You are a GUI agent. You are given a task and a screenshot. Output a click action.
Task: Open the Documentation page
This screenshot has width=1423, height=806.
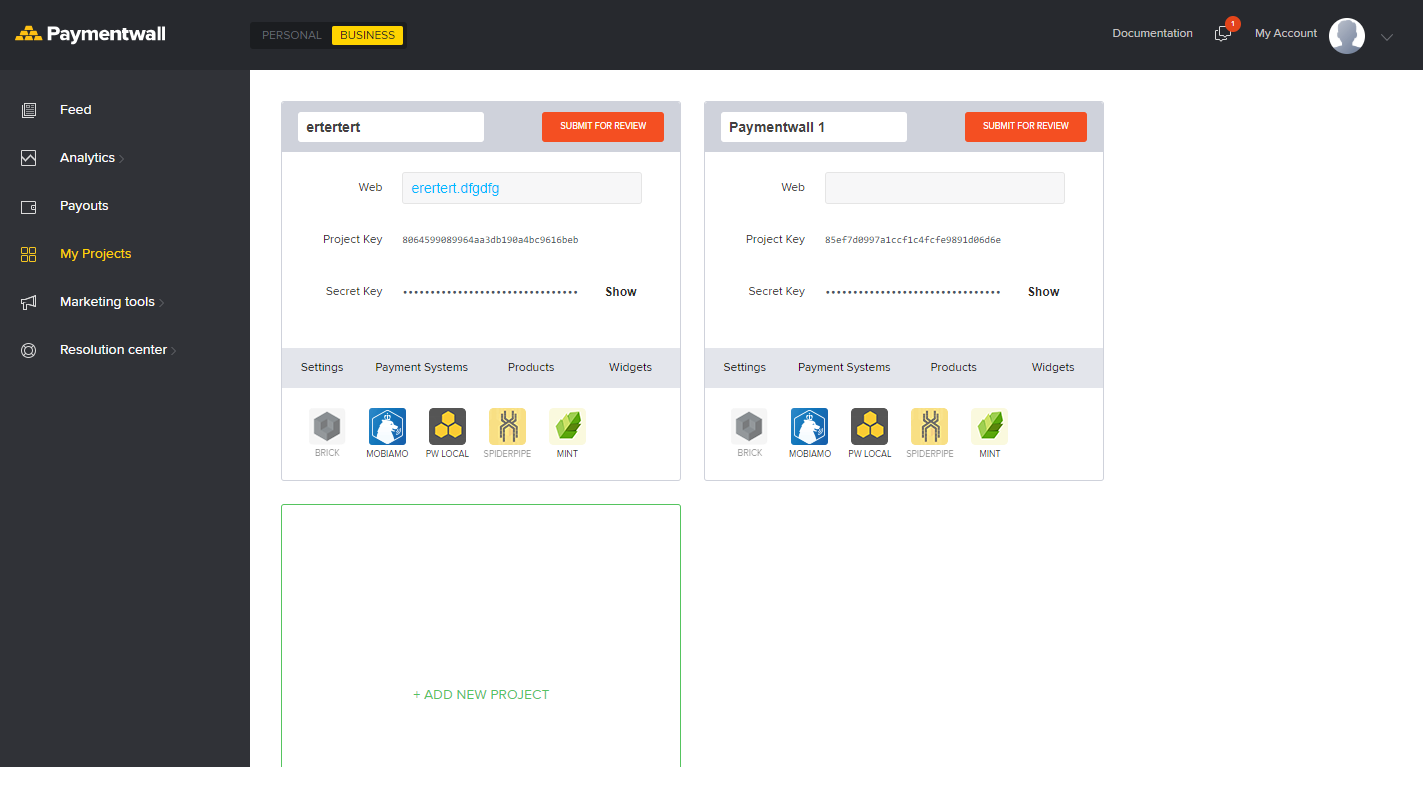[x=1152, y=33]
